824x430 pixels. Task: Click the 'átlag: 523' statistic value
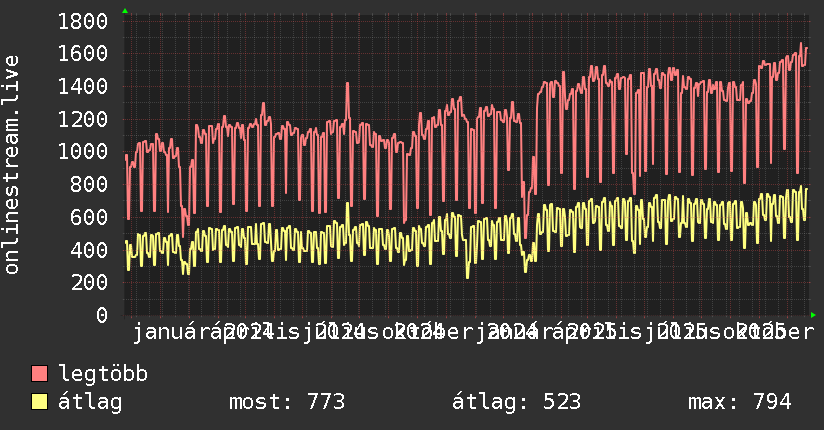click(x=517, y=402)
